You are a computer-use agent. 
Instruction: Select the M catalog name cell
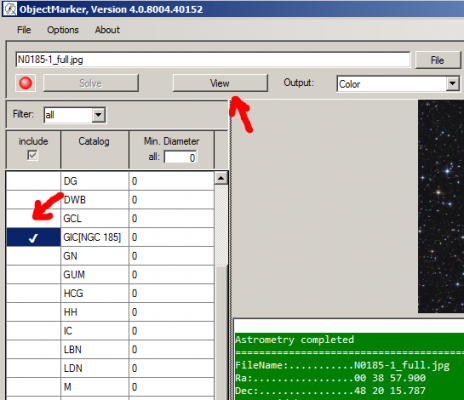click(95, 387)
